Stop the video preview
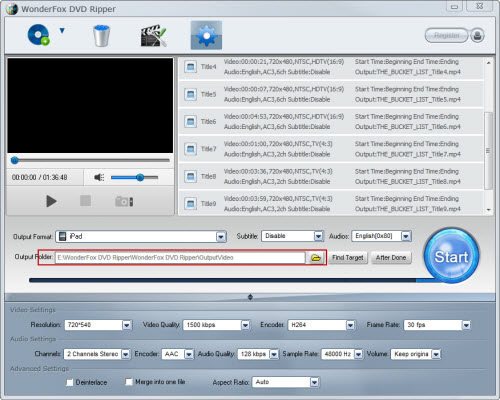This screenshot has height=400, width=500. [85, 201]
